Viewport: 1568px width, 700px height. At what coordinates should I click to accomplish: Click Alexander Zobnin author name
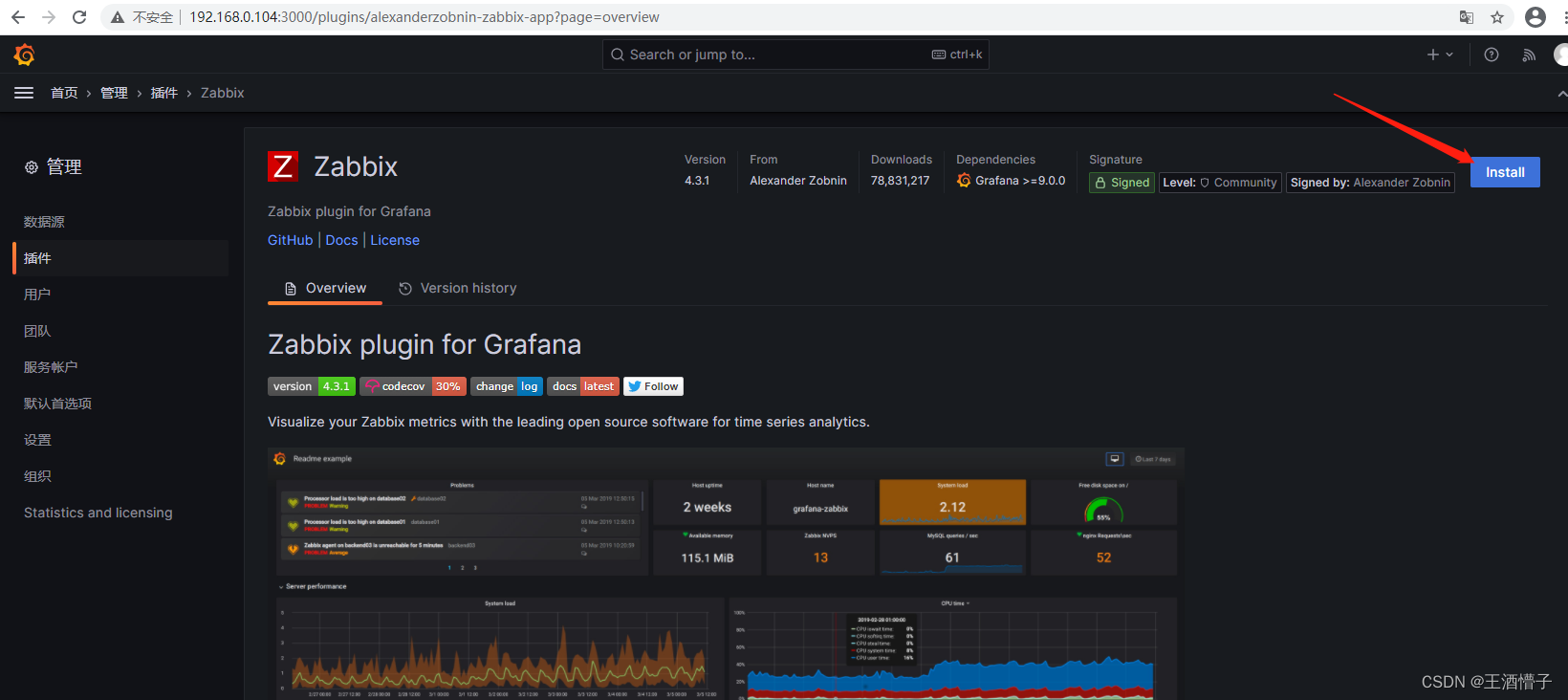tap(798, 181)
